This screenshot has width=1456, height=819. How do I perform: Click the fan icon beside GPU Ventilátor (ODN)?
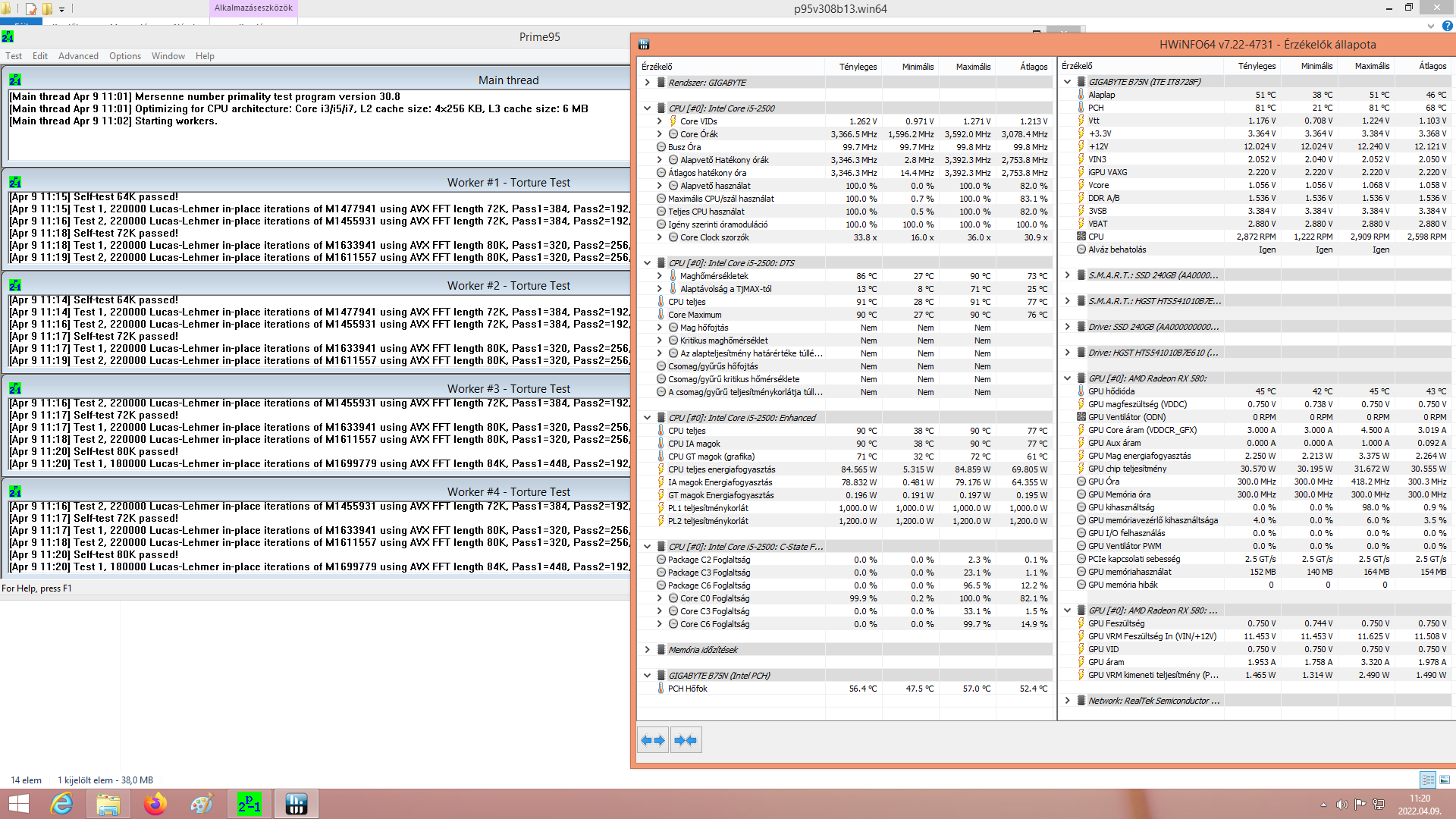[1081, 417]
